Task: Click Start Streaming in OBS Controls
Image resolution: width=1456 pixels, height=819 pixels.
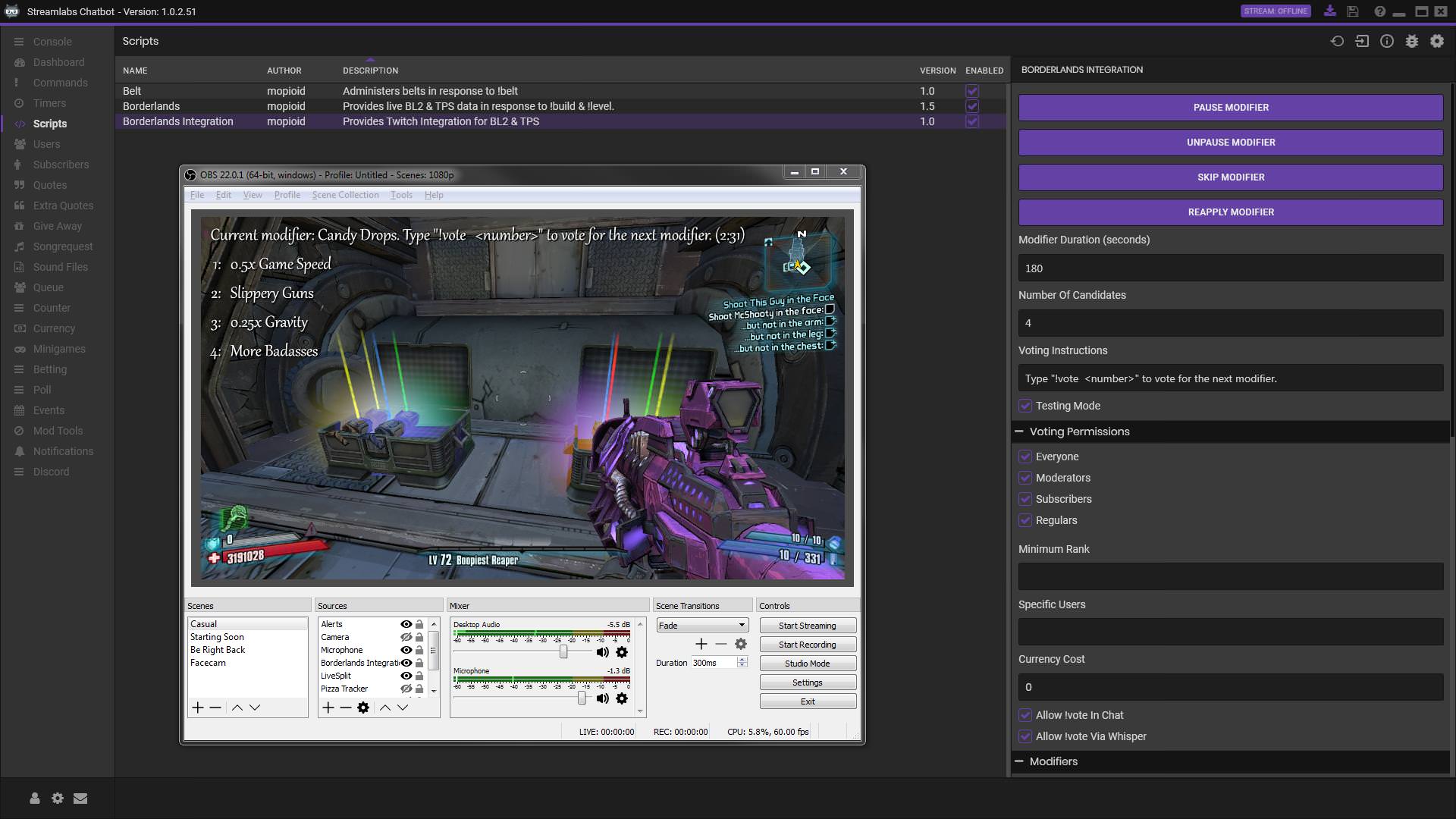Action: click(x=808, y=626)
